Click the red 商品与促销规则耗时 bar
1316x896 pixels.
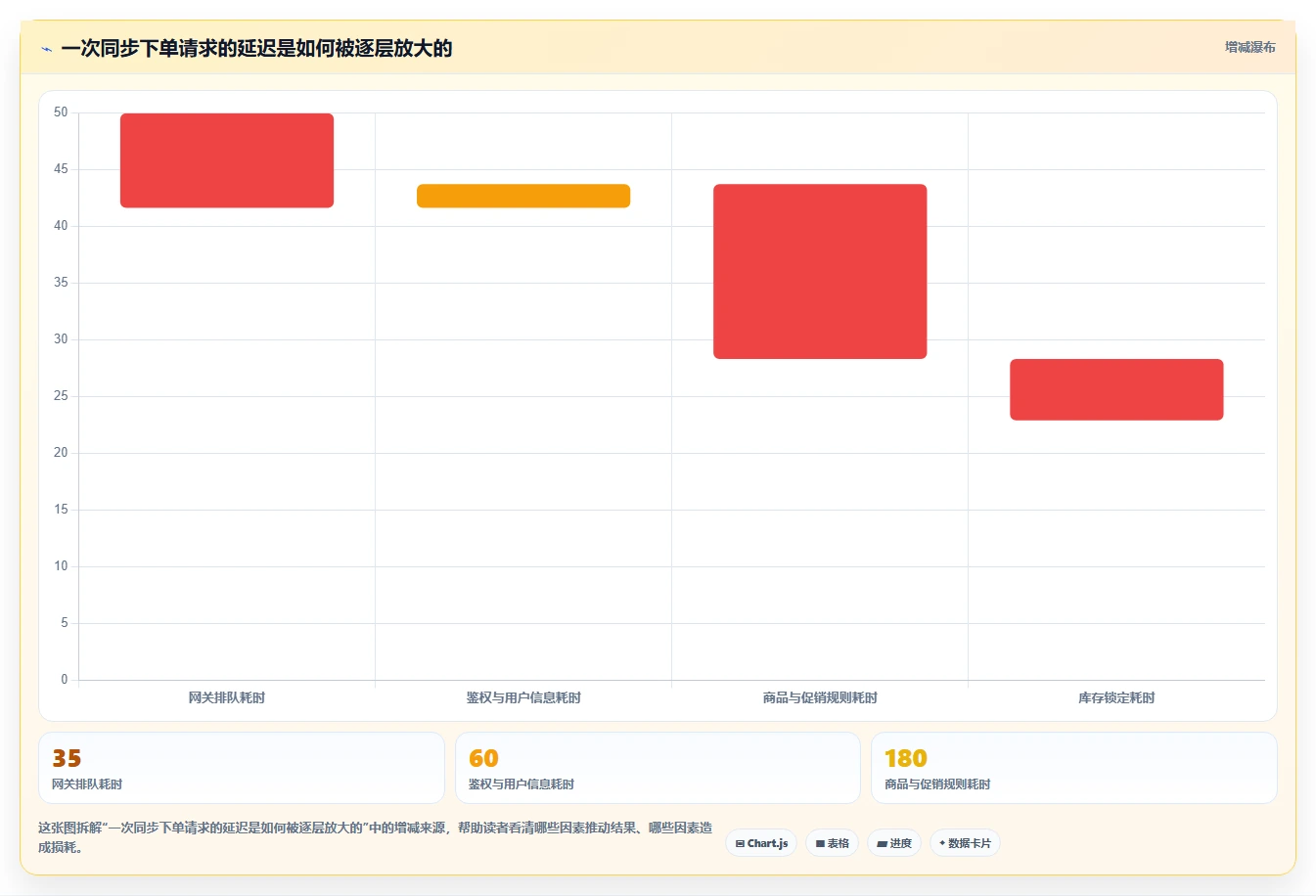(x=820, y=271)
